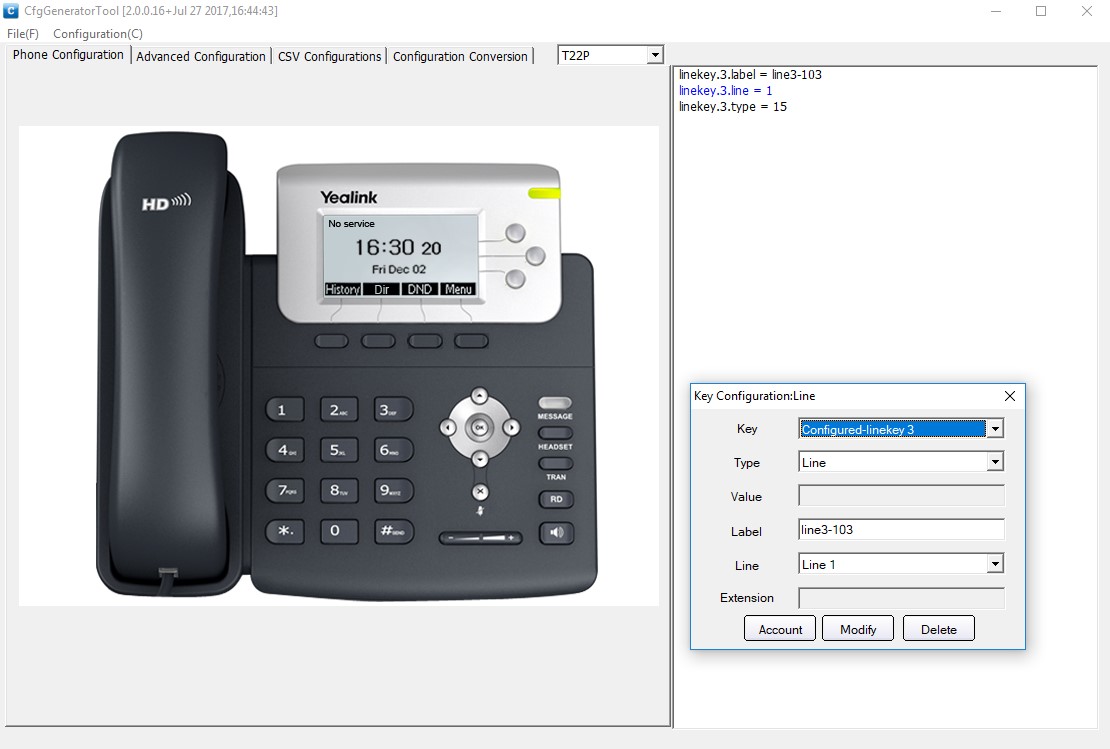Select the linekey.3.line = 1 line
This screenshot has width=1110, height=749.
(x=725, y=91)
